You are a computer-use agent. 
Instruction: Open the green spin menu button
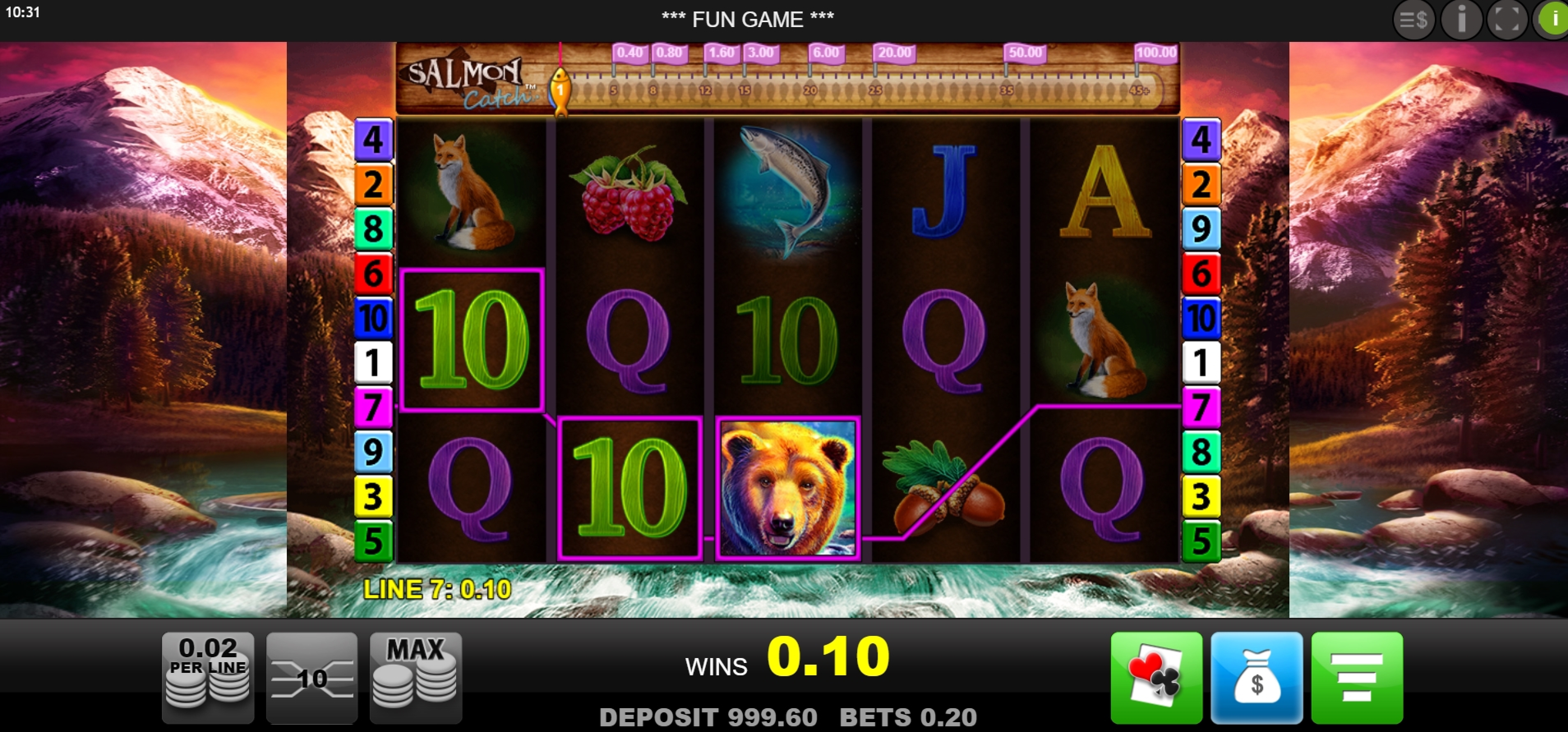coord(1357,677)
